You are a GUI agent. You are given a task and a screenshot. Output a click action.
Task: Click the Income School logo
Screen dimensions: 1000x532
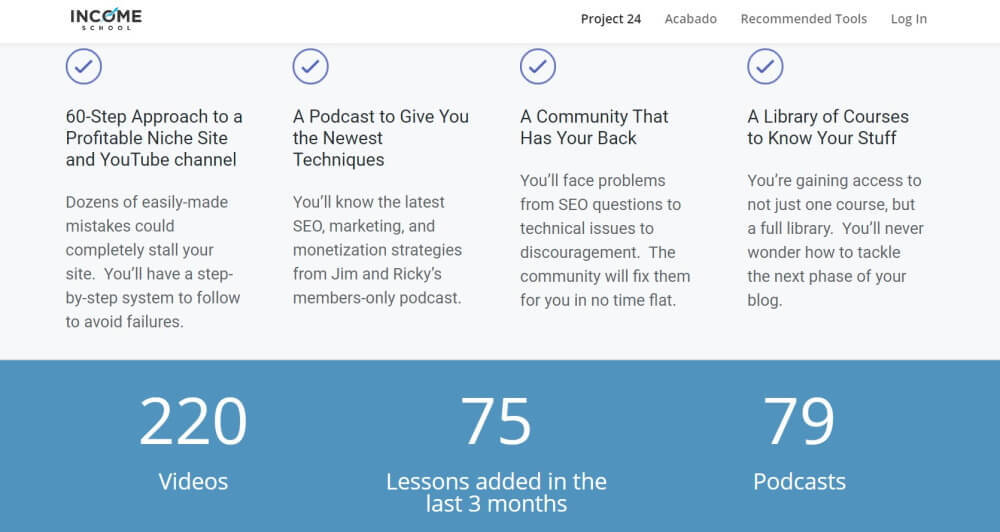pos(106,19)
